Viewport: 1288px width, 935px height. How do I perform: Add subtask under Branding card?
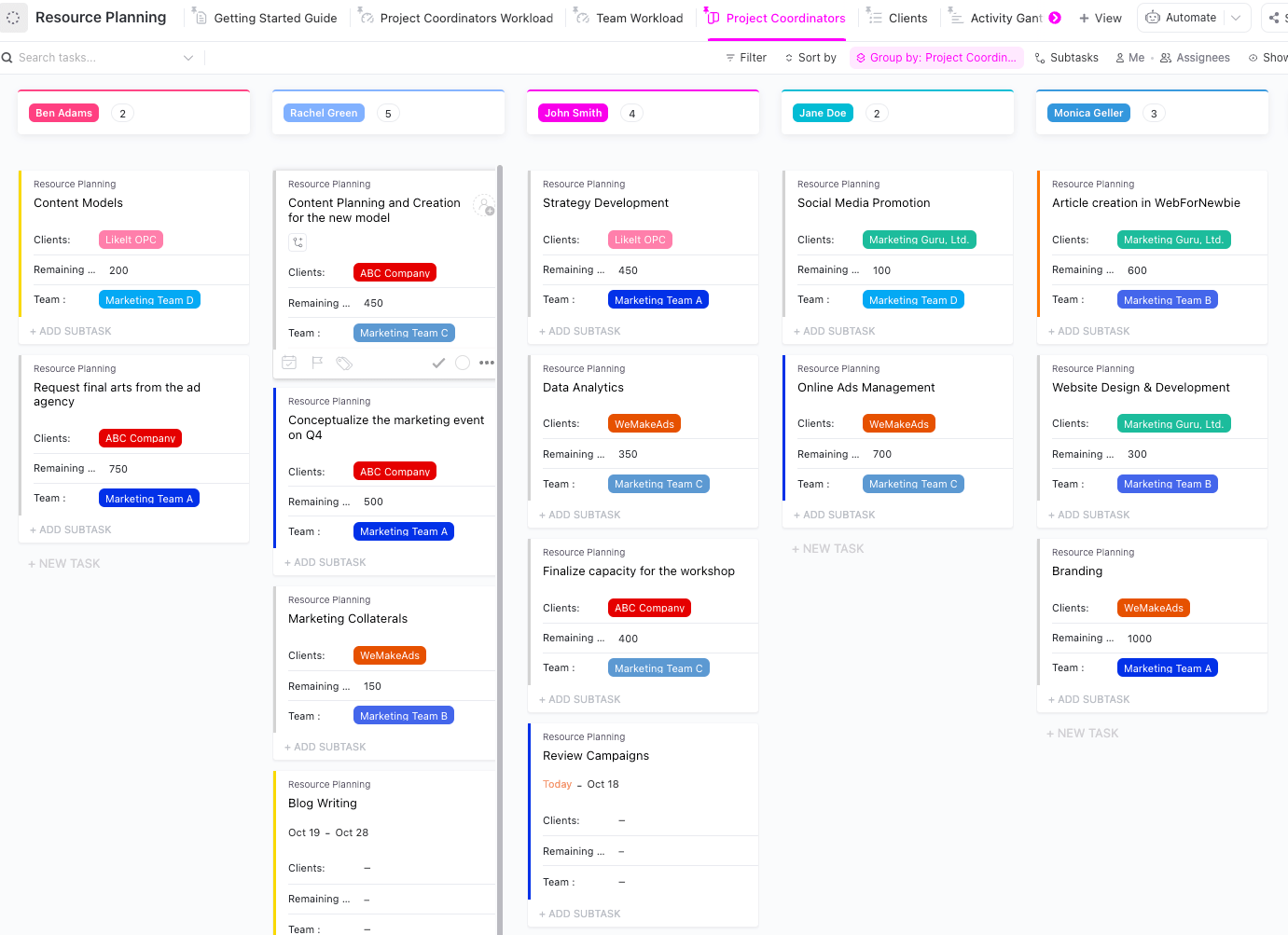click(x=1089, y=699)
